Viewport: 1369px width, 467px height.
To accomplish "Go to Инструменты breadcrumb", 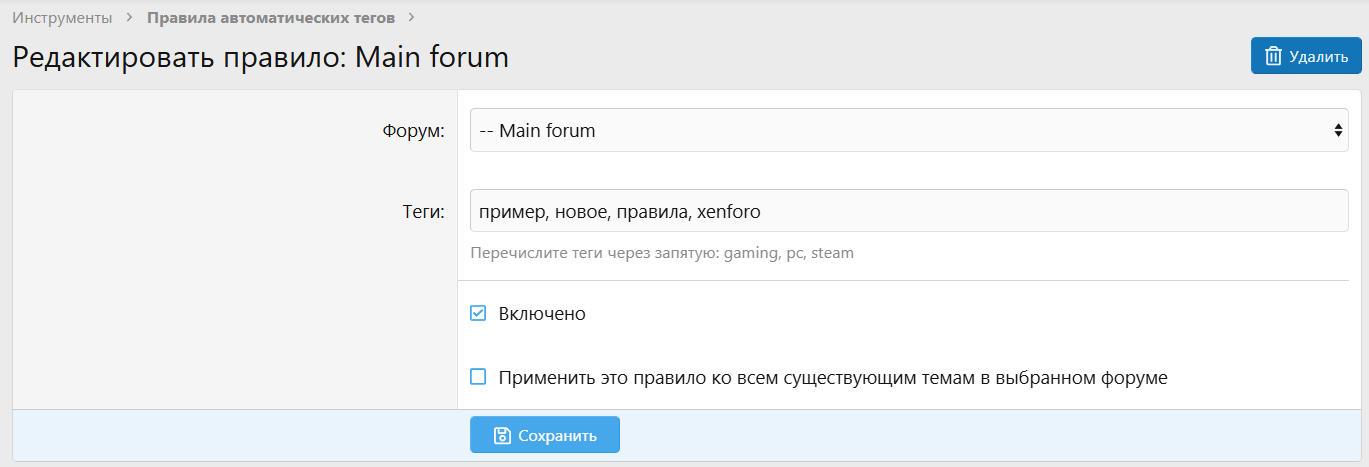I will pyautogui.click(x=62, y=17).
